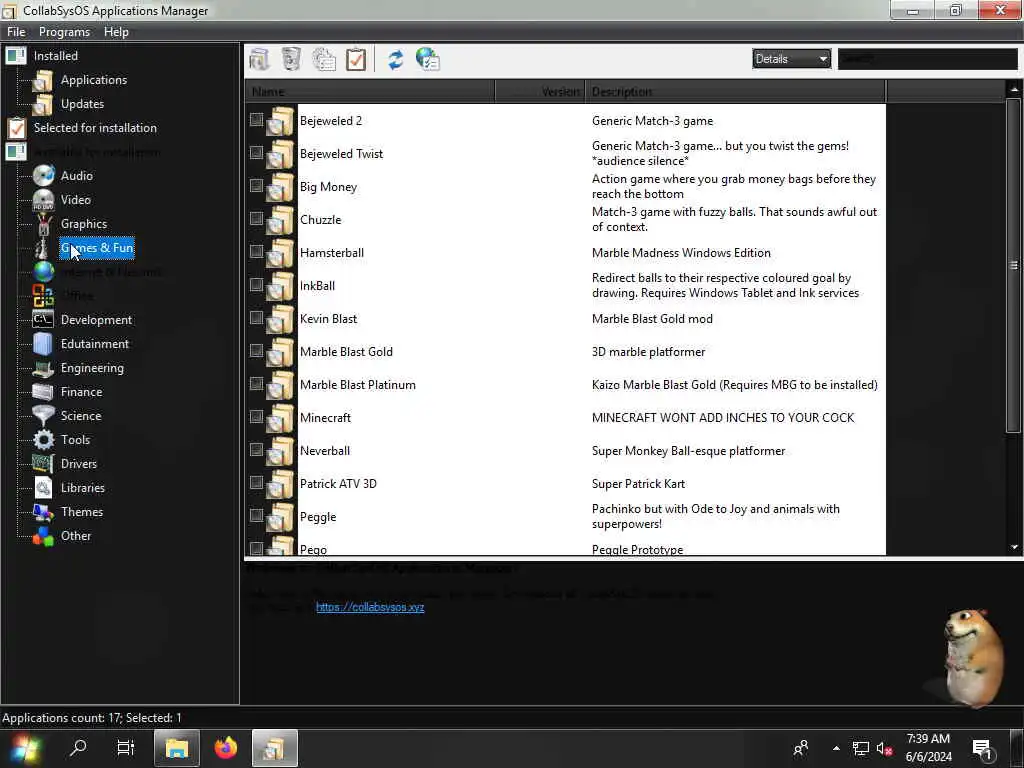Click the Selected for installation clipboard icon
The image size is (1024, 768).
tap(16, 128)
